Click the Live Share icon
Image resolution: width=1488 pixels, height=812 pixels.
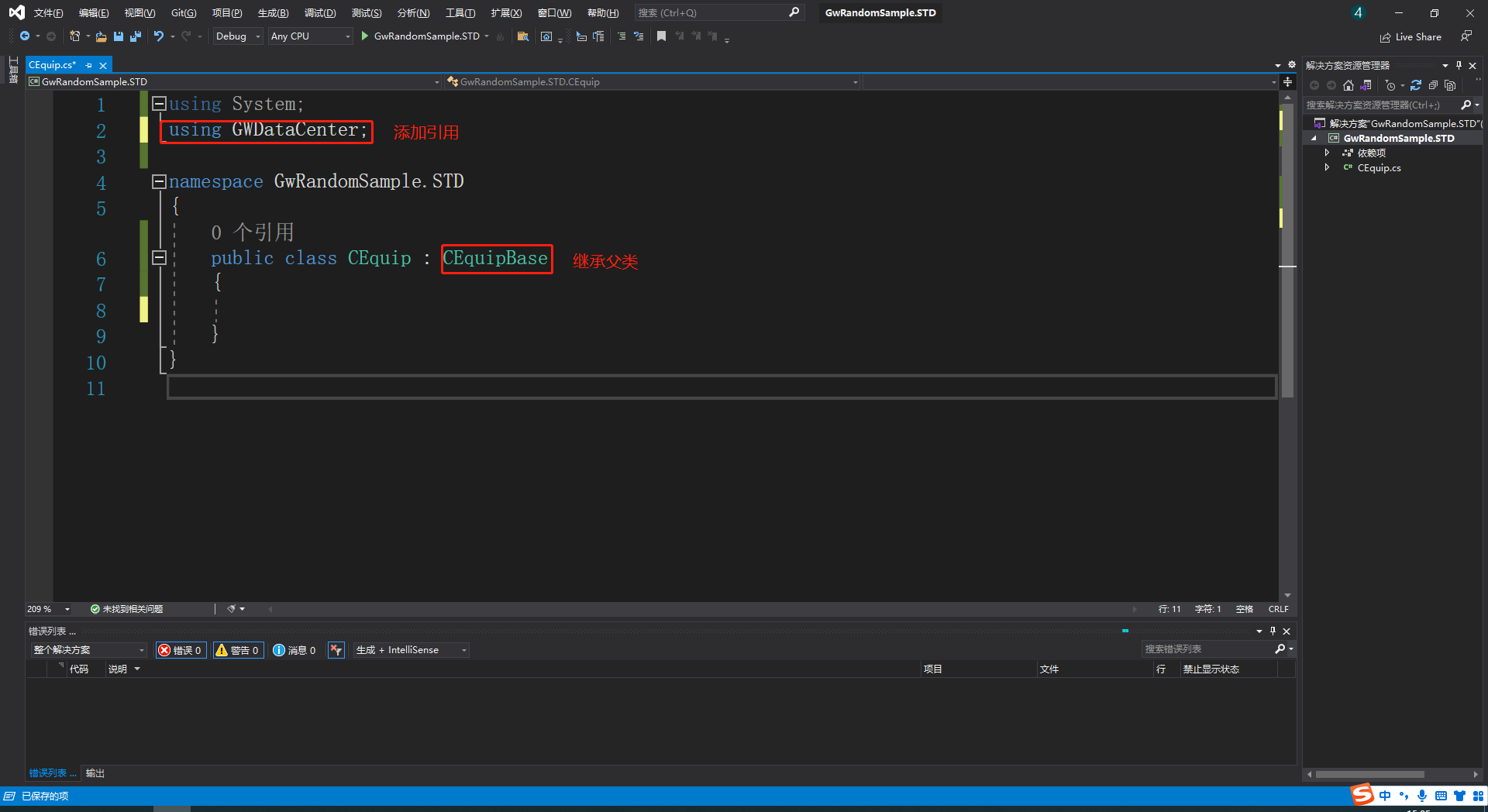pos(1385,37)
